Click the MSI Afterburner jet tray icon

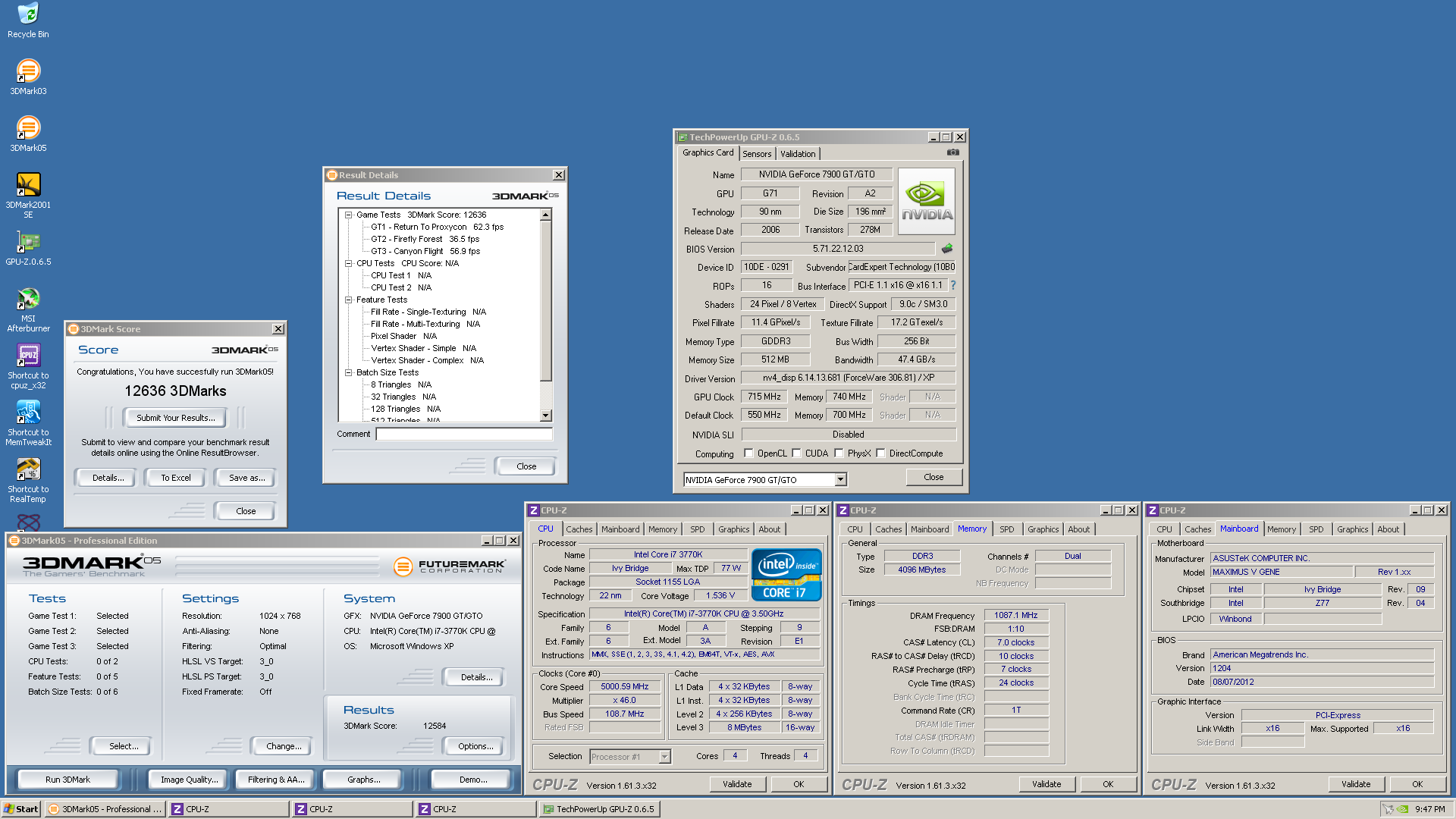[x=1388, y=809]
